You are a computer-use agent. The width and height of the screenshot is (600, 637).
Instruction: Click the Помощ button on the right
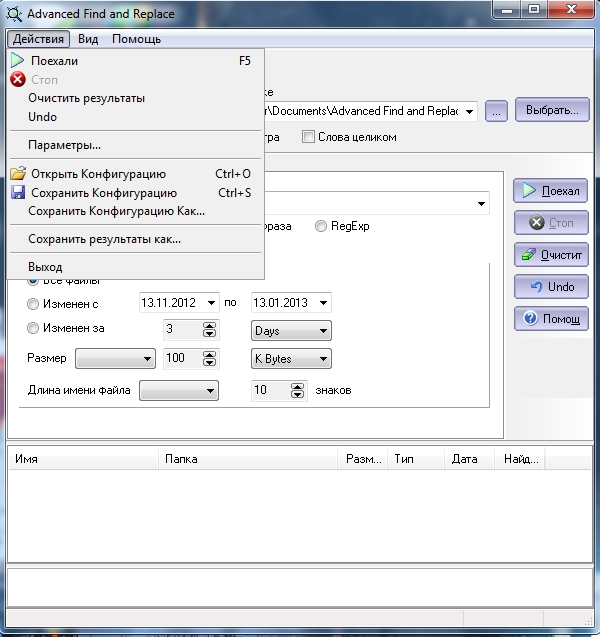pos(551,318)
